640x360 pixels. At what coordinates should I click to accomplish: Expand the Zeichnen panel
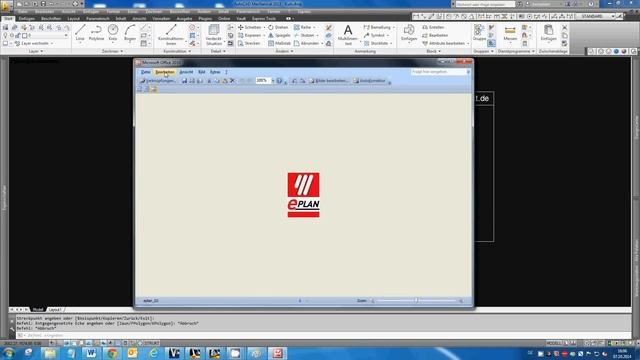(x=112, y=51)
